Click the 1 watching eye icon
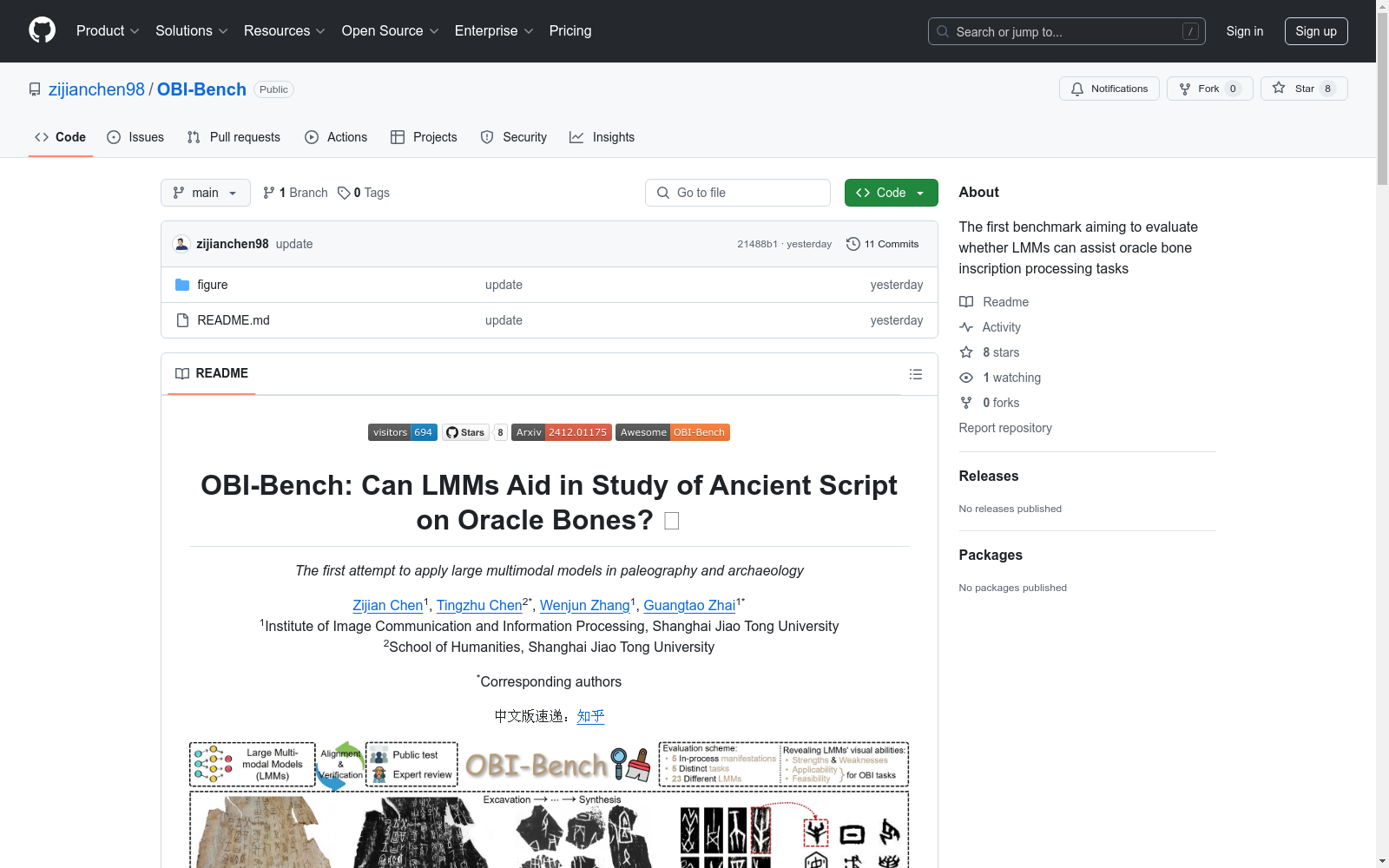 (966, 378)
